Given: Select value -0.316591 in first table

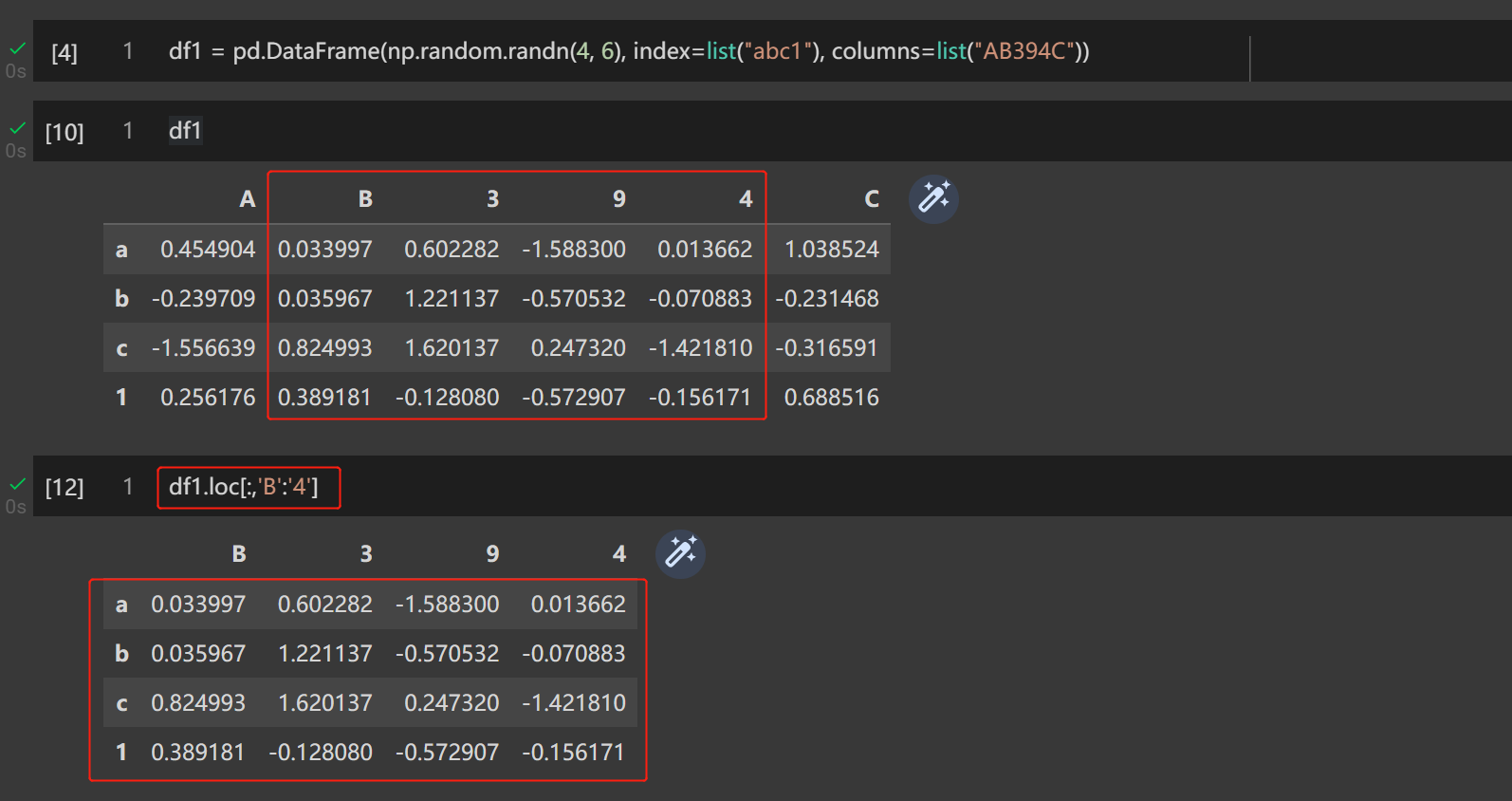Looking at the screenshot, I should coord(827,348).
